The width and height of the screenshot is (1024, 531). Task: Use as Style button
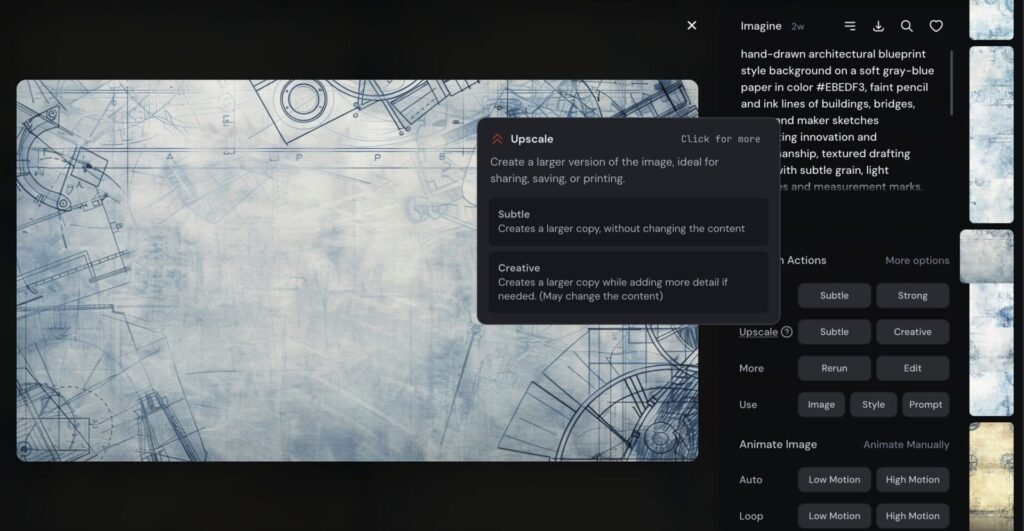[873, 404]
